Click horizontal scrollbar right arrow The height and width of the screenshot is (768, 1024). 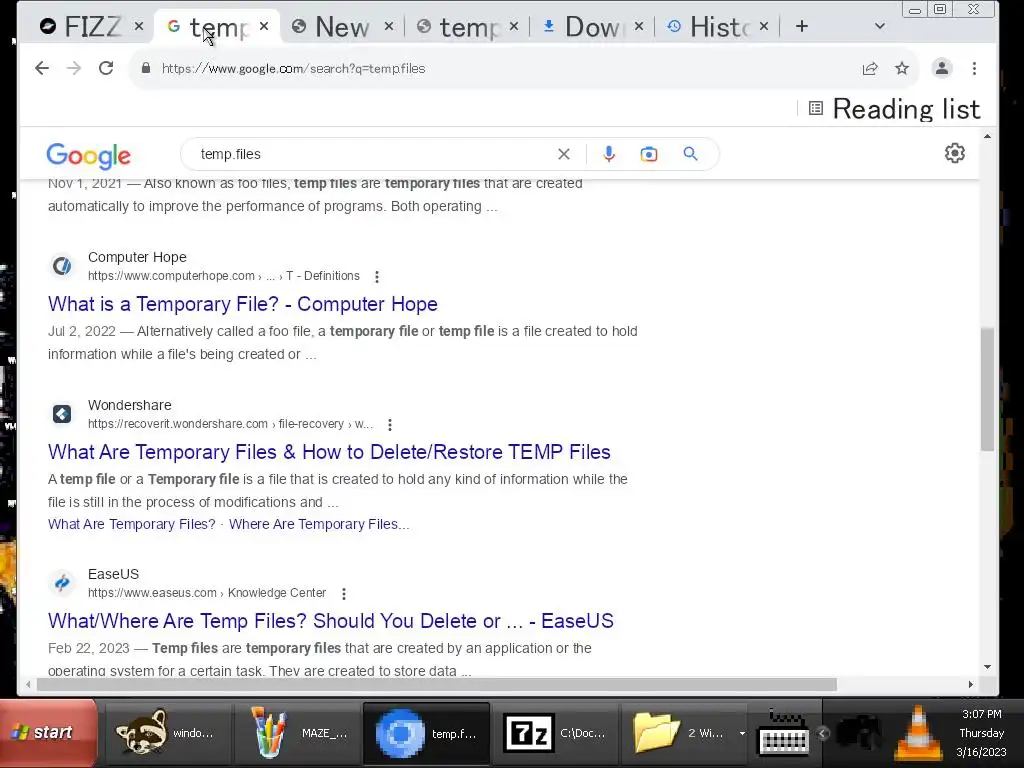[970, 684]
